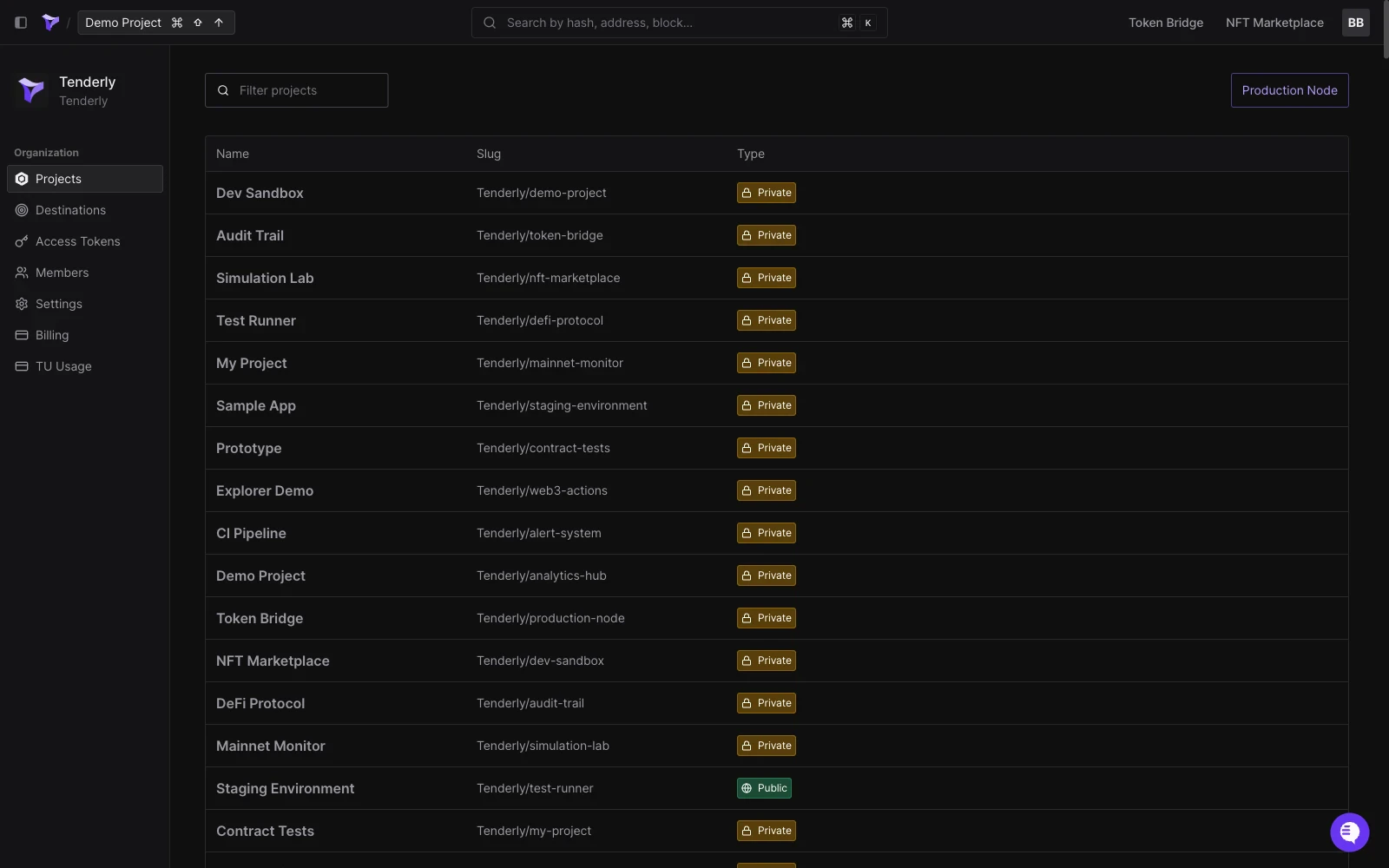The height and width of the screenshot is (868, 1389).
Task: Click the Projects hexagon icon
Action: click(22, 179)
